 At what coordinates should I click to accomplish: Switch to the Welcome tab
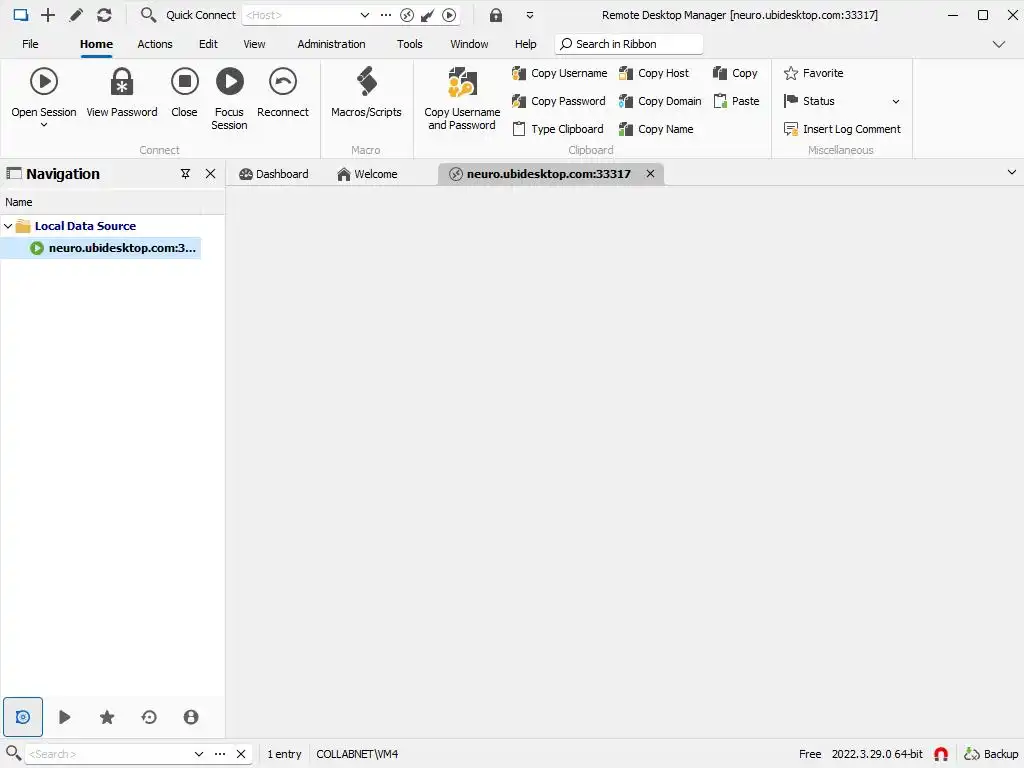(x=368, y=174)
